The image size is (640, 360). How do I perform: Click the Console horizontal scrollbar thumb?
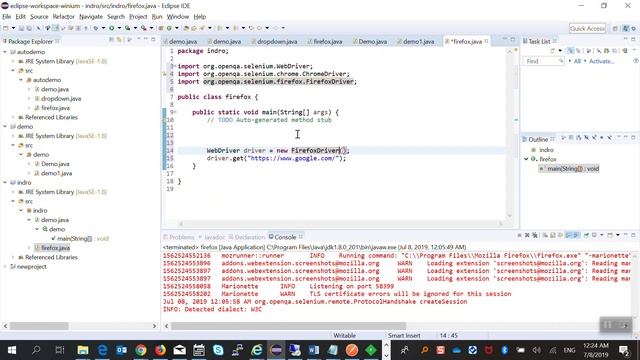[288, 326]
